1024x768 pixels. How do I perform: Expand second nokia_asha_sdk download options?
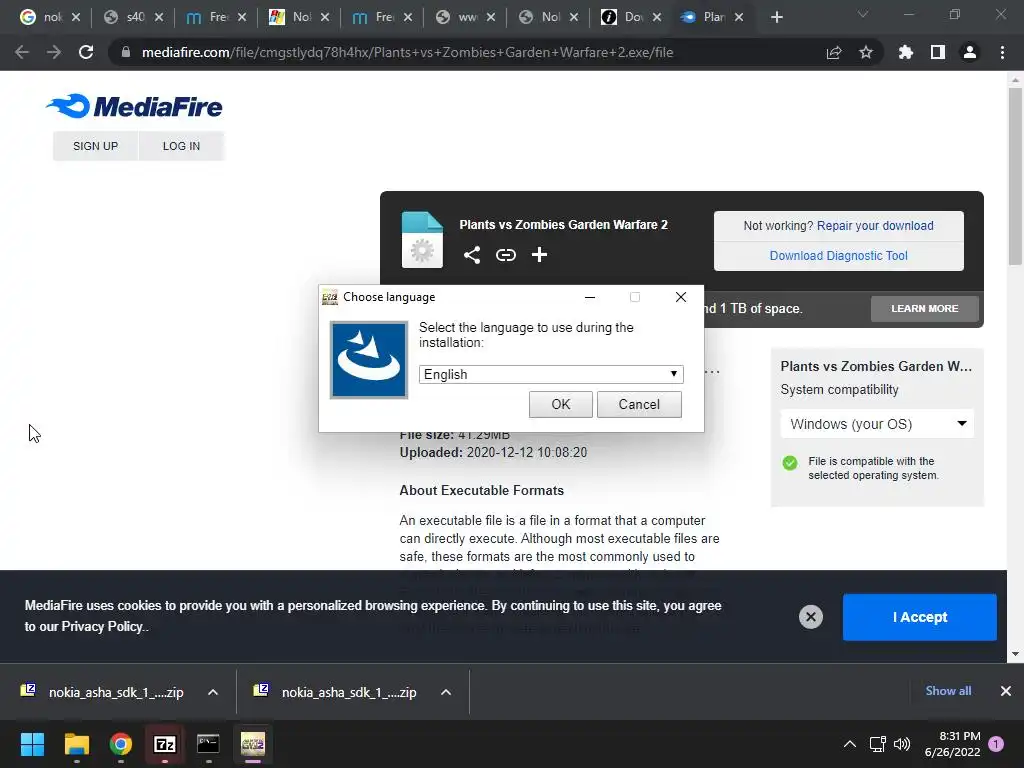[446, 692]
